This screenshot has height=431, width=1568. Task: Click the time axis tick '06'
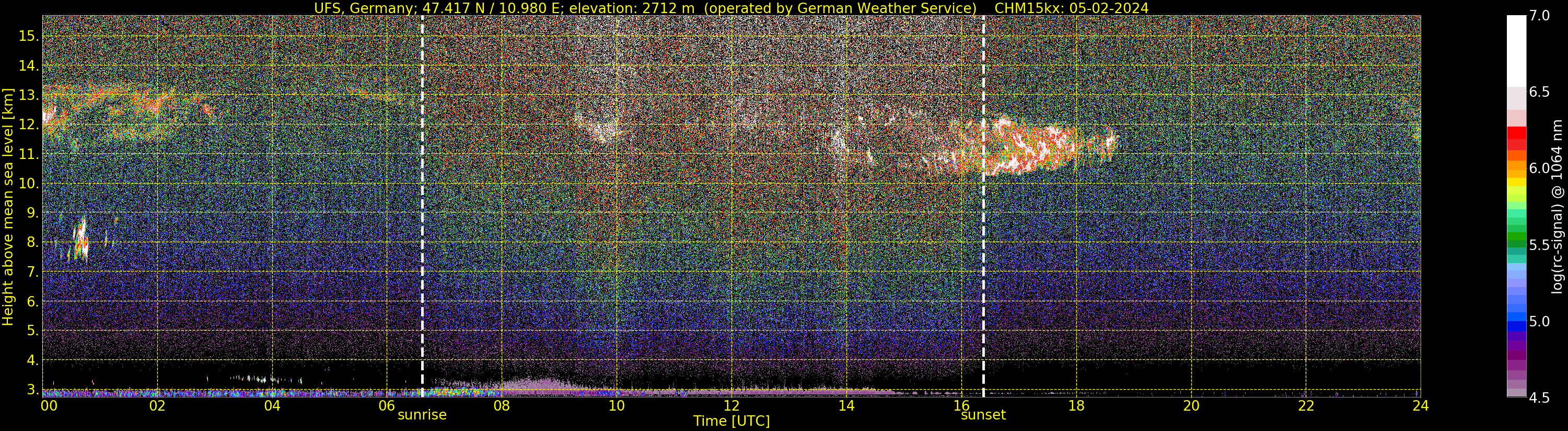click(387, 405)
